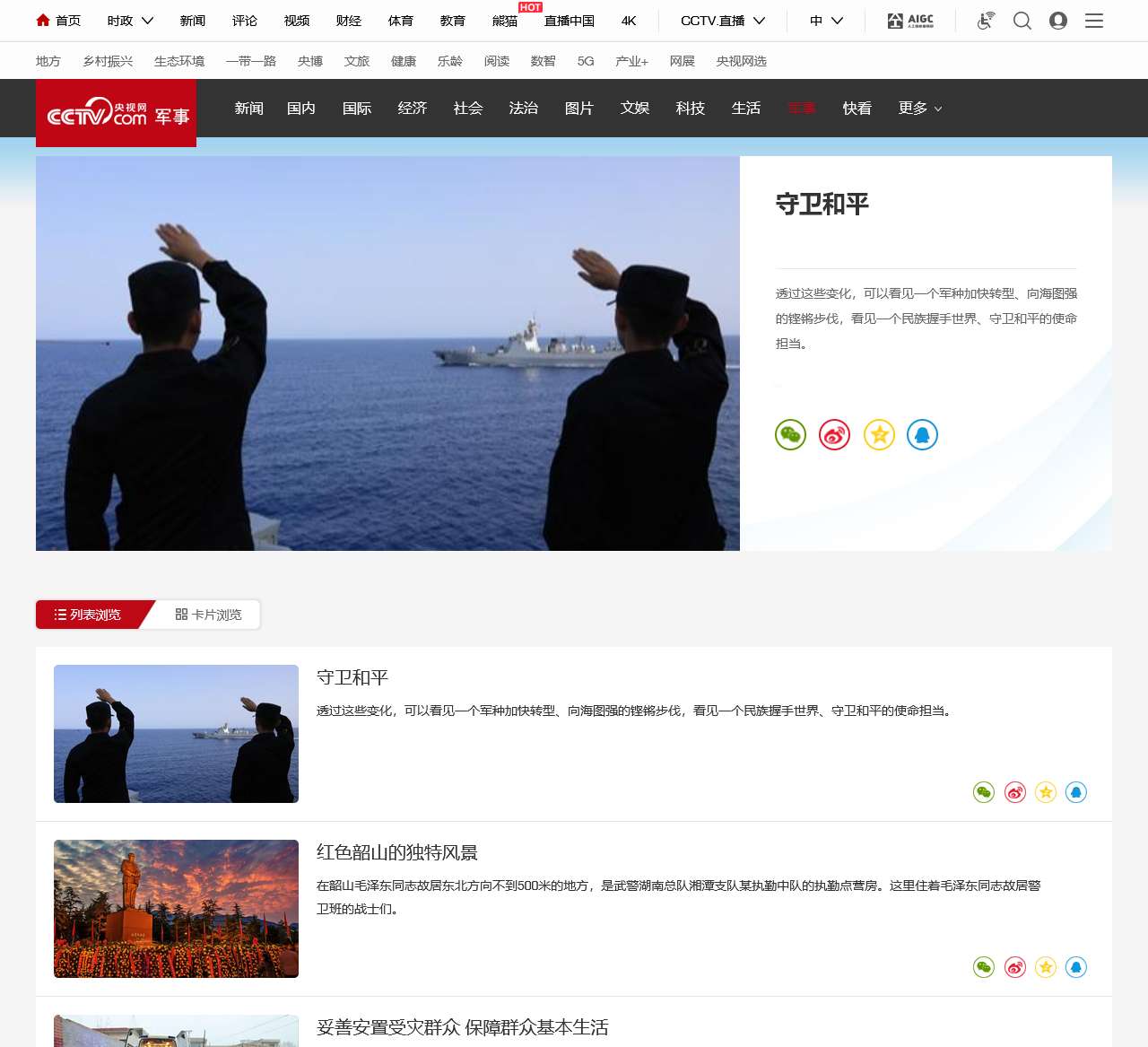
Task: Go to the 经济 channel
Action: [x=413, y=109]
